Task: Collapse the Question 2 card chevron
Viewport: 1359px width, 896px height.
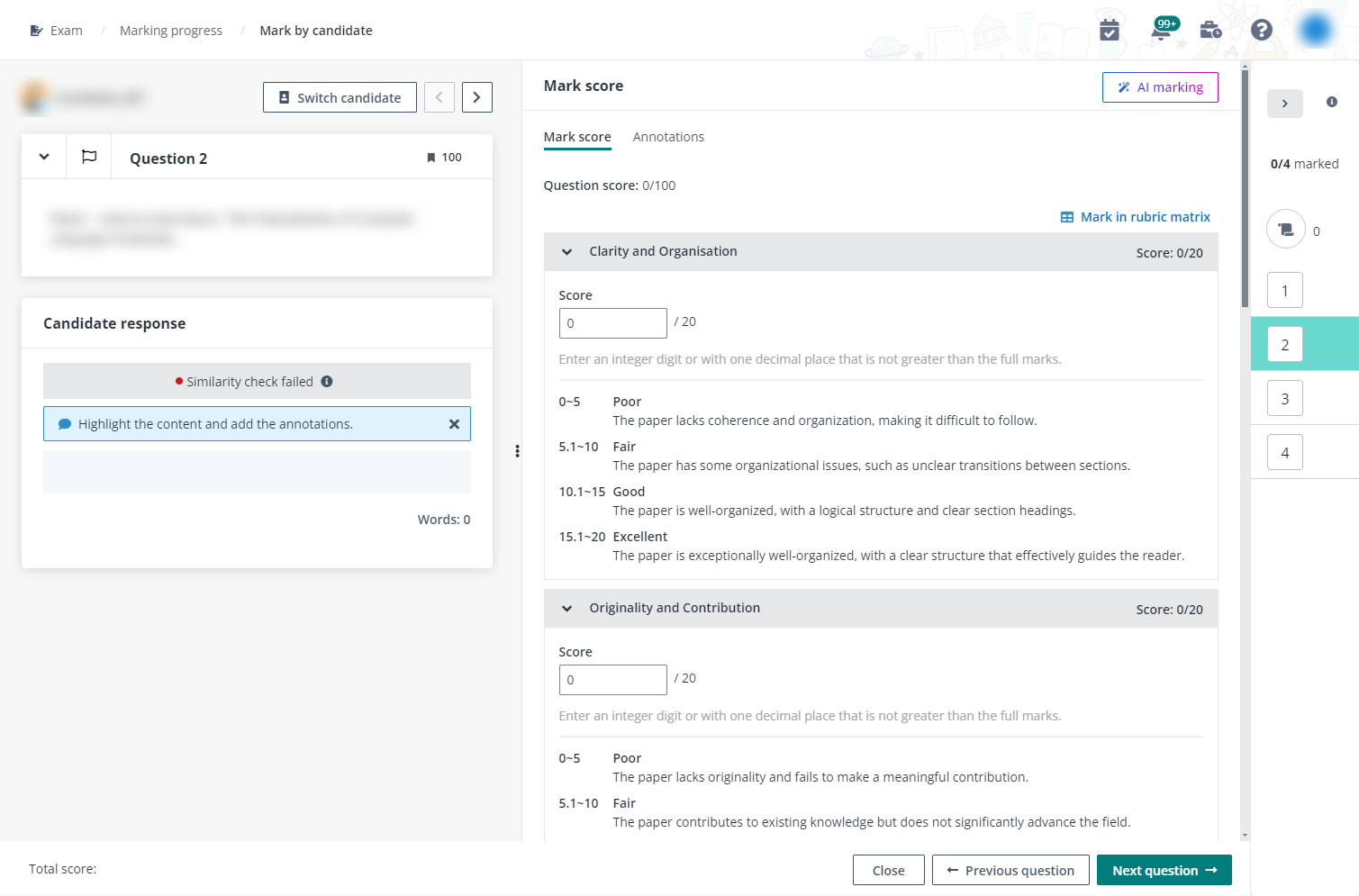Action: click(x=44, y=158)
